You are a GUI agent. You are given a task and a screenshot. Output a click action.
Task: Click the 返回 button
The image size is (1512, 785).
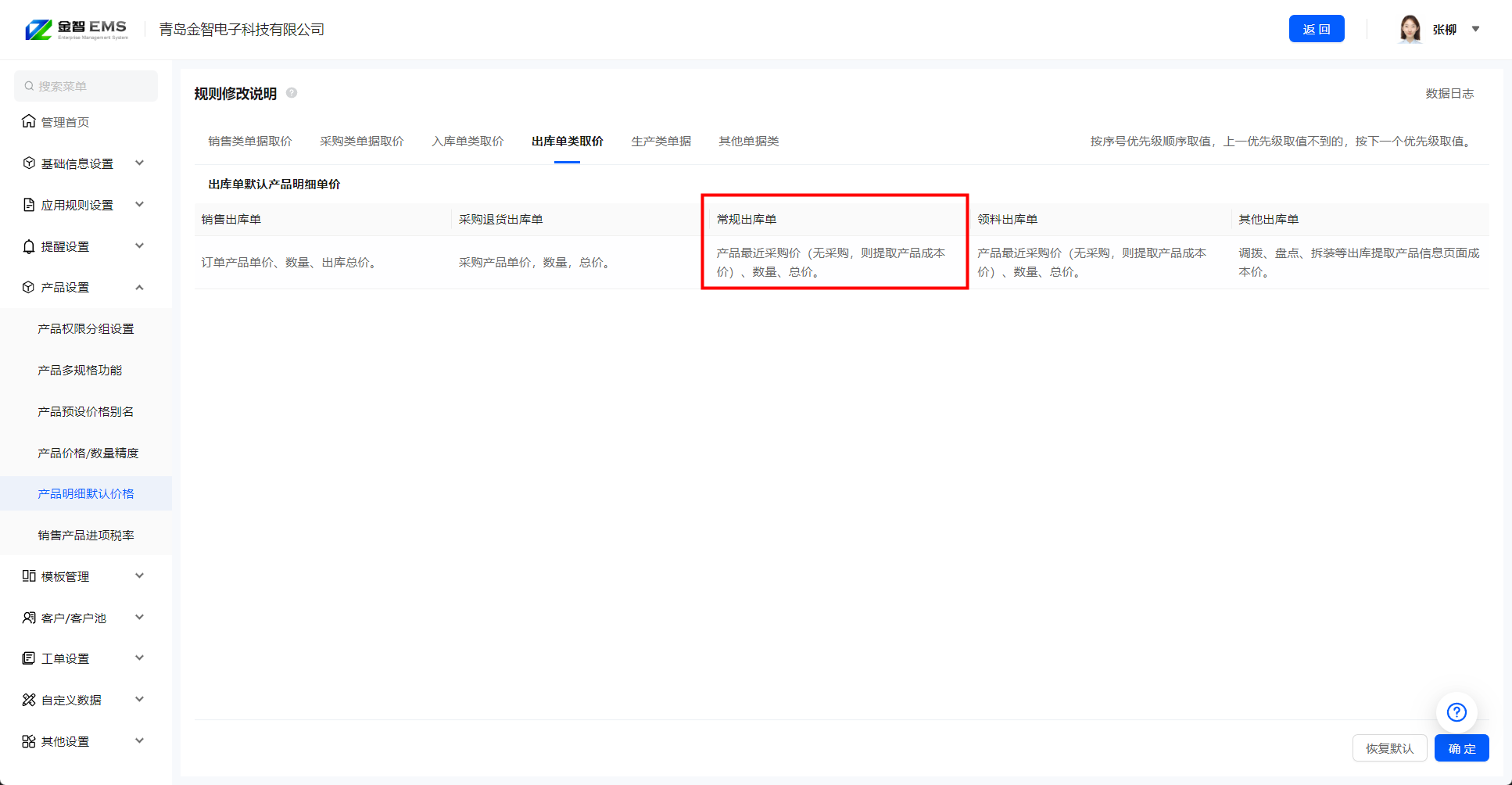tap(1317, 29)
